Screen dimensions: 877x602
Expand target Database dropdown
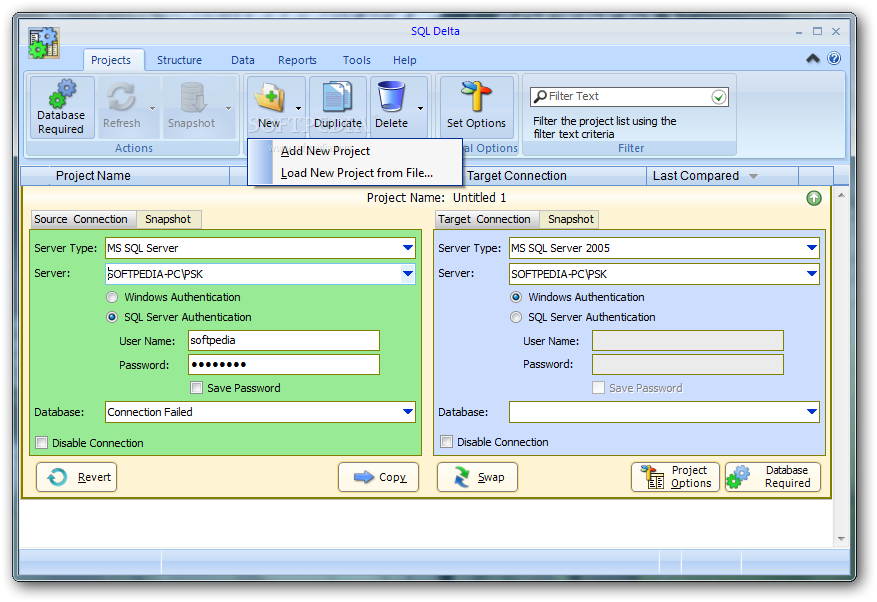click(x=812, y=412)
